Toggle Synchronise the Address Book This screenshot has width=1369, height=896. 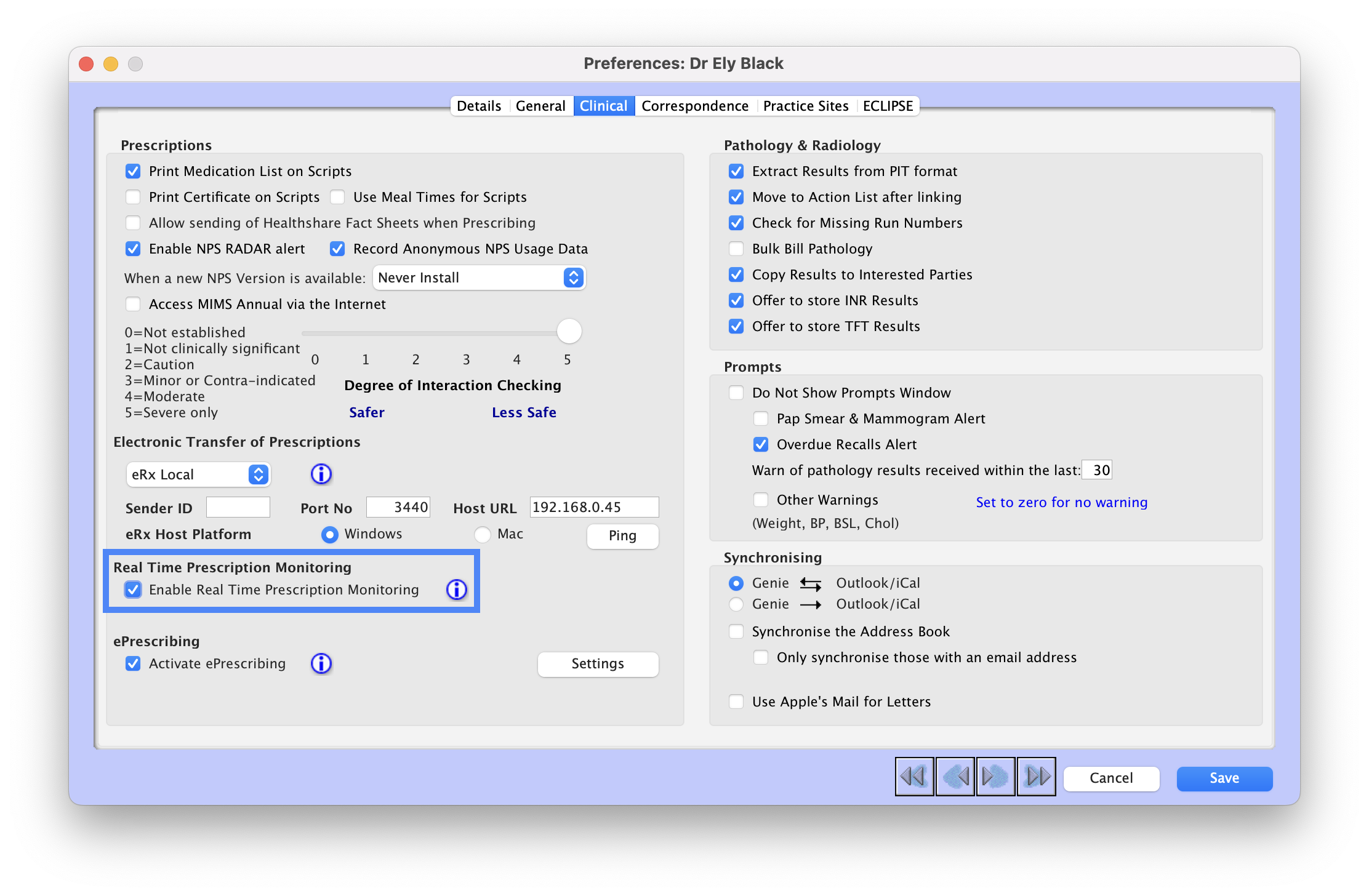pyautogui.click(x=736, y=631)
